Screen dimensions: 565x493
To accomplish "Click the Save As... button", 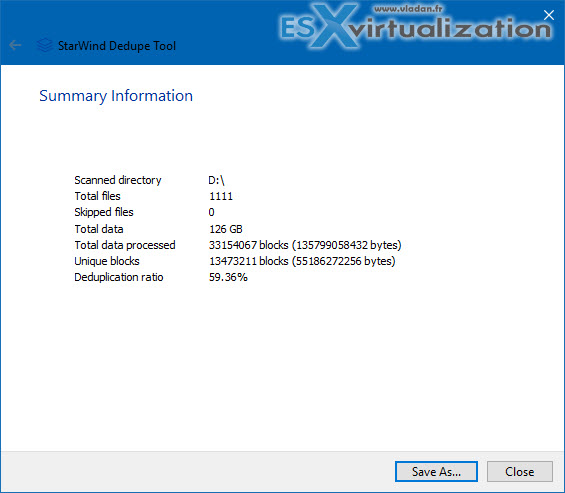I will coord(436,471).
